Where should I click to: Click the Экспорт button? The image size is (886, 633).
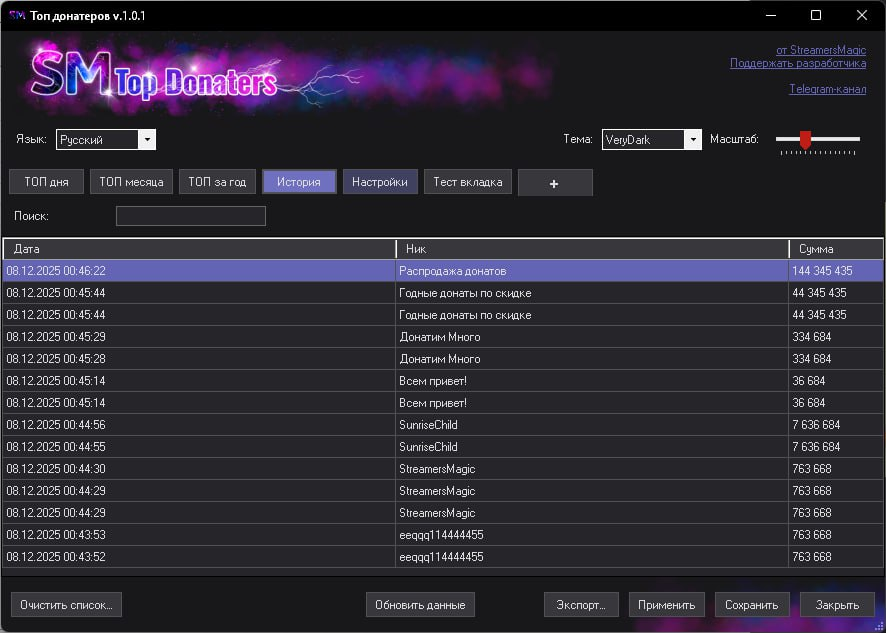point(580,605)
